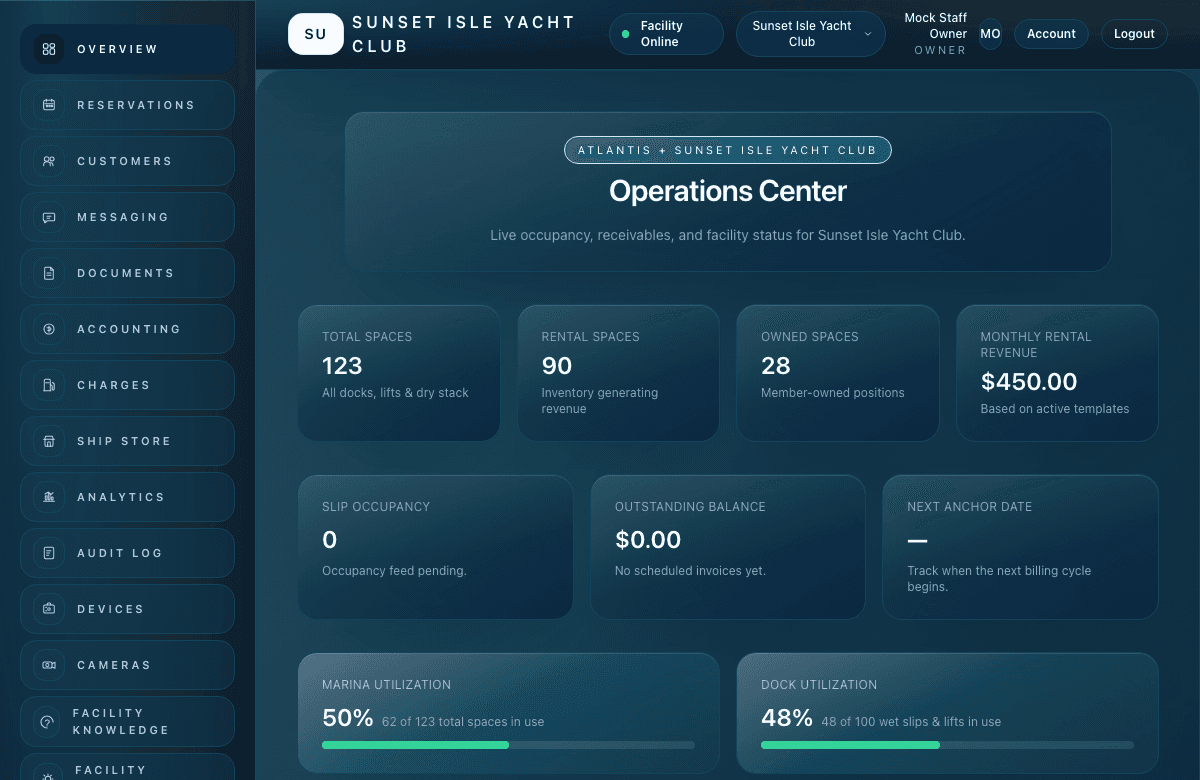
Task: Click the Audit Log list icon
Action: pos(49,553)
